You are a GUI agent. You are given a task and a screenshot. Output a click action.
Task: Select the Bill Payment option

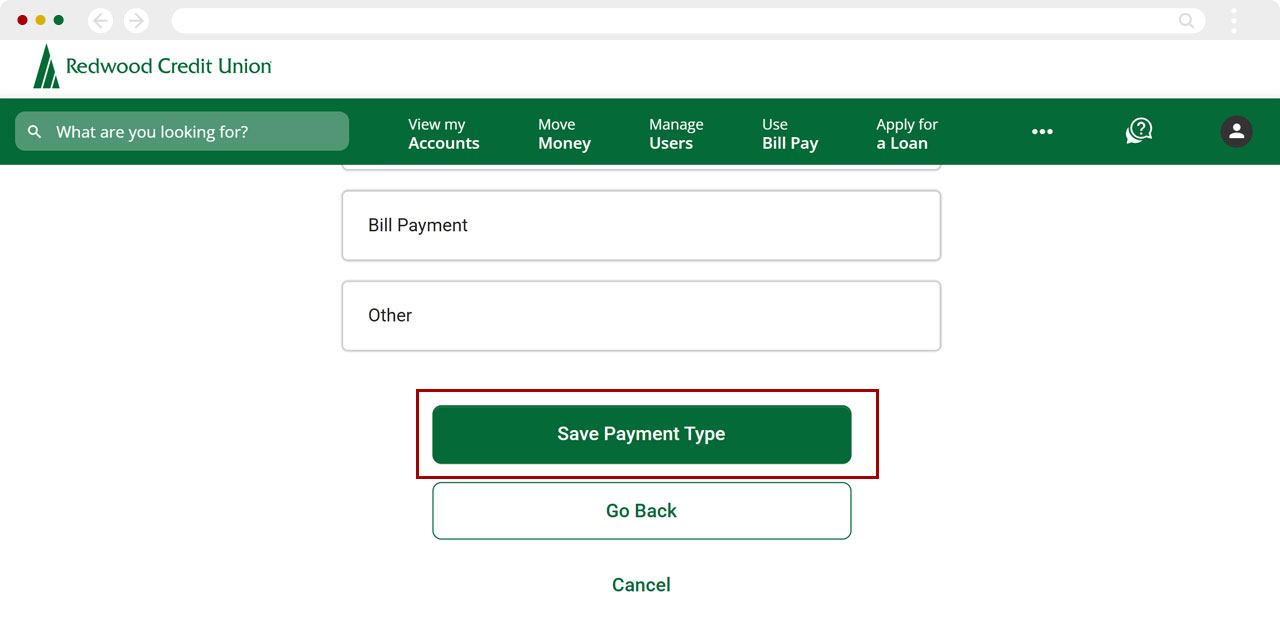[x=641, y=225]
